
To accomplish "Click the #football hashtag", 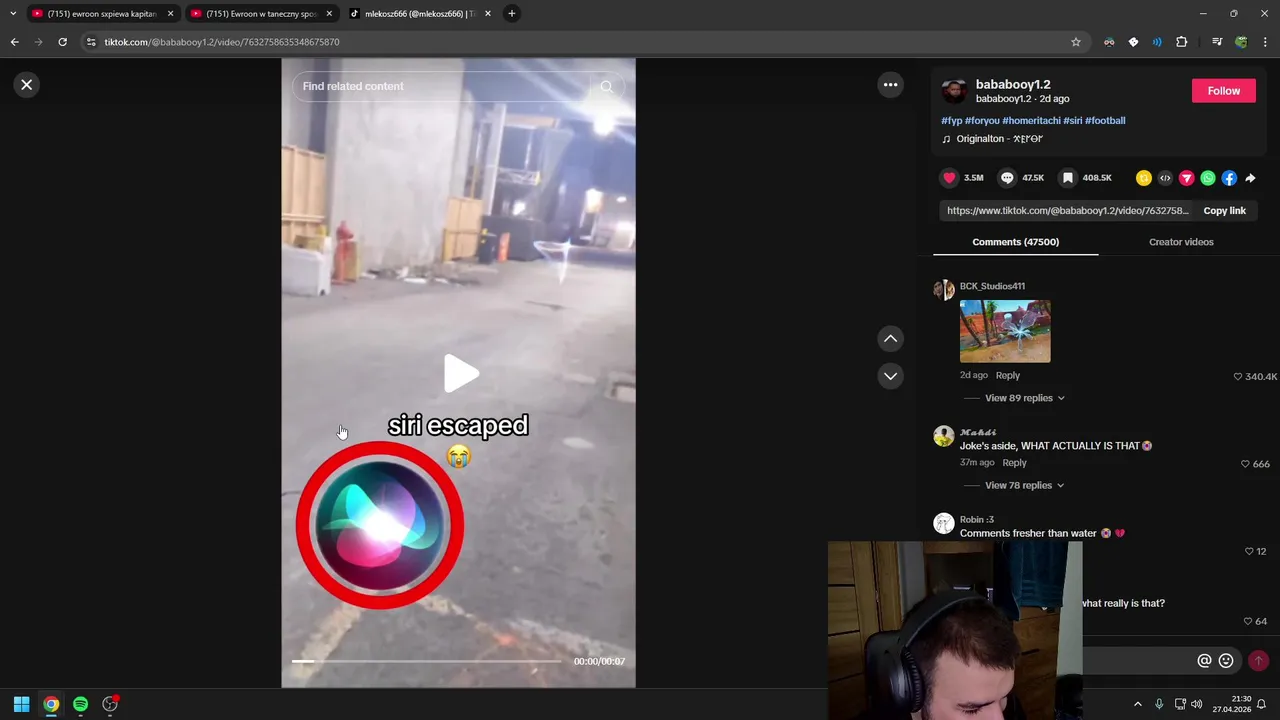I will pyautogui.click(x=1105, y=121).
